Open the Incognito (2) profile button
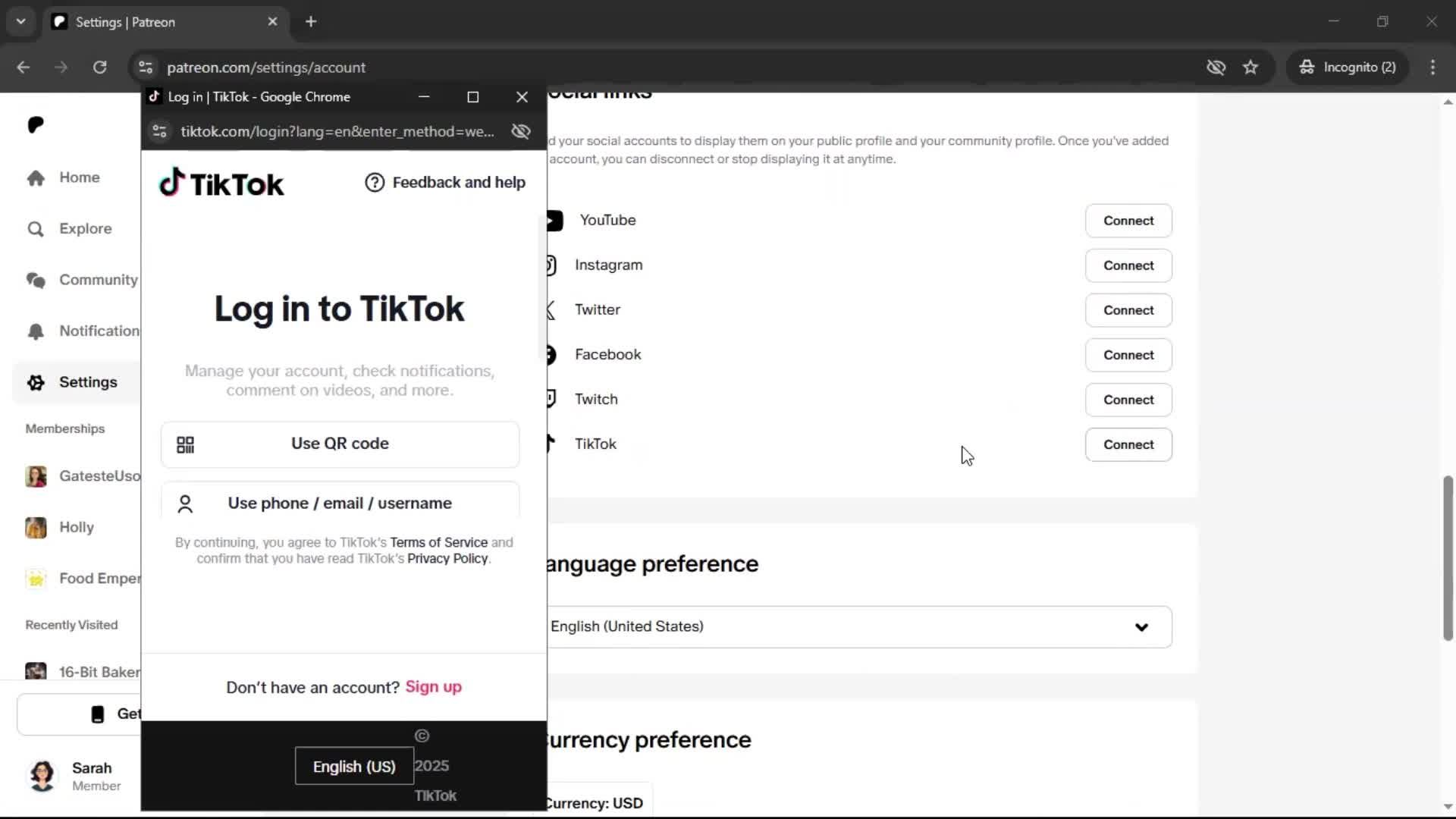 point(1348,67)
